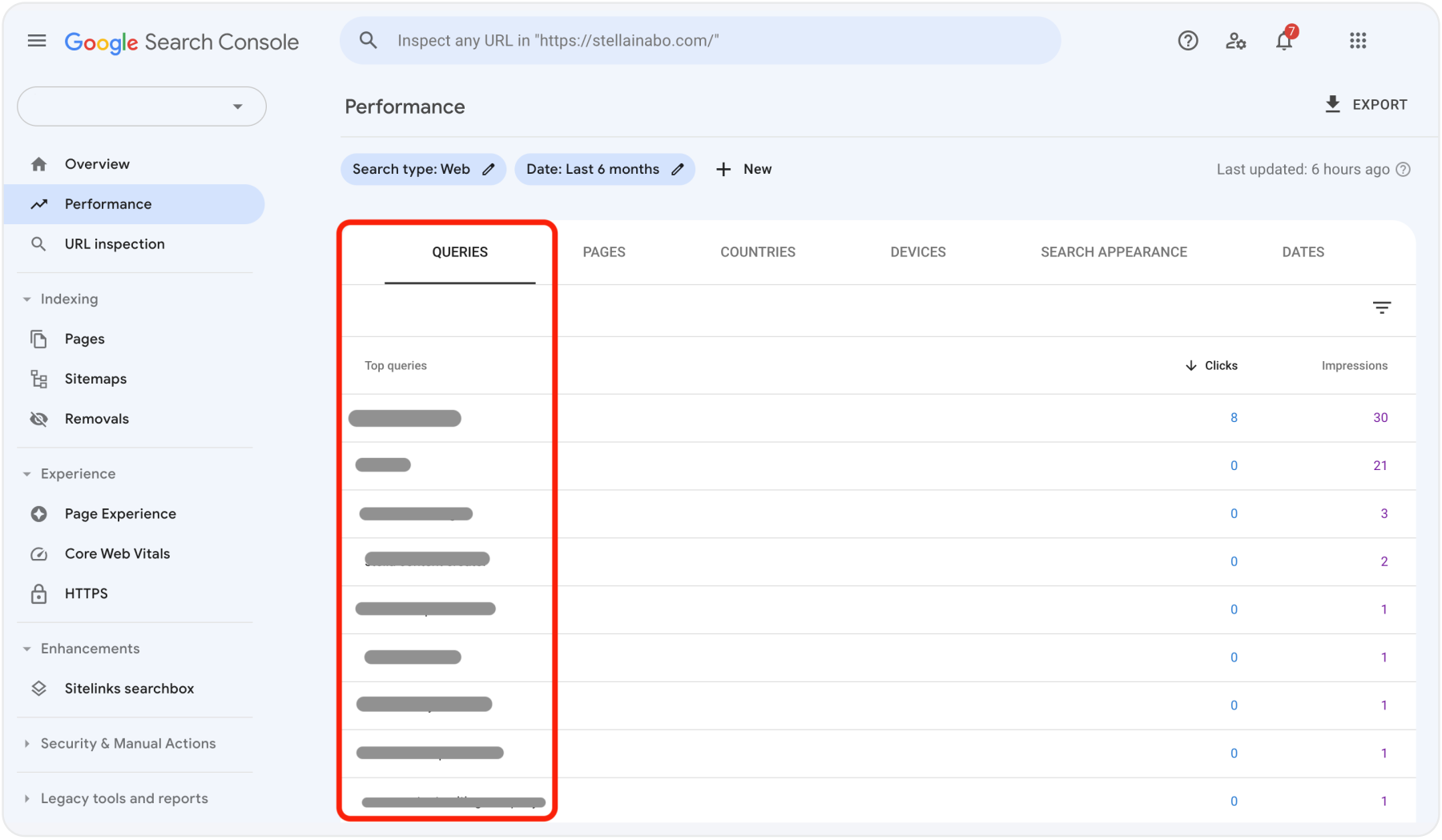Open the Sitemaps report
Viewport: 1442px width, 840px height.
click(x=95, y=378)
